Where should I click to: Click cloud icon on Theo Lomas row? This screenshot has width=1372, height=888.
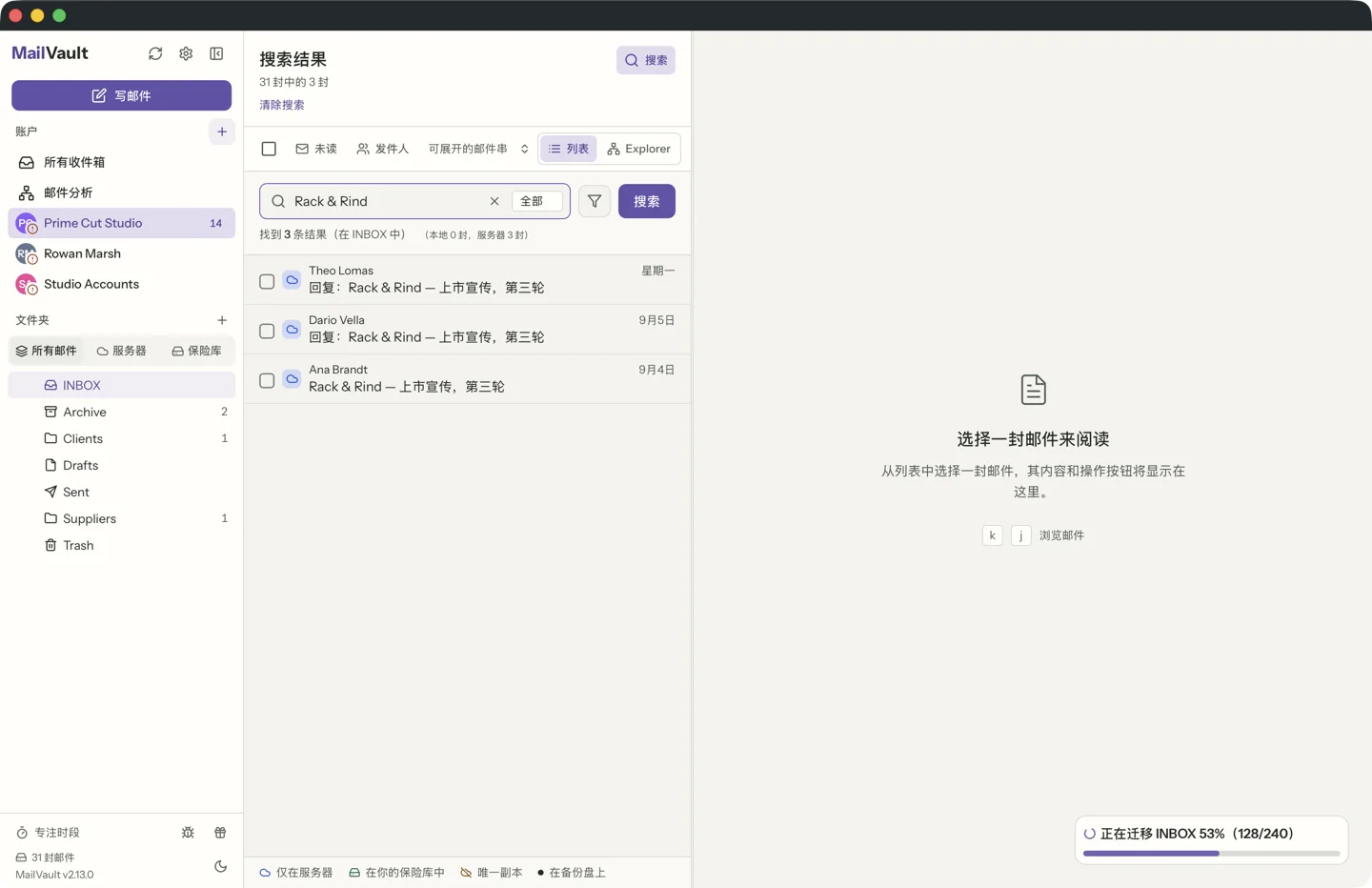click(292, 280)
